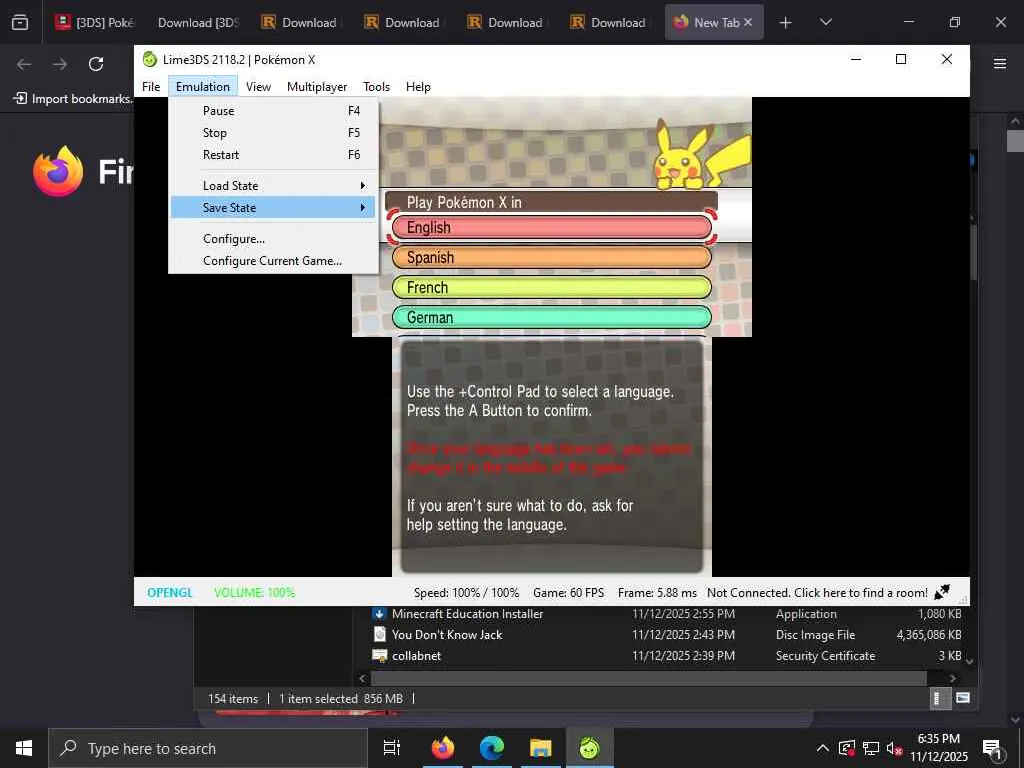
Task: Click Import bookmarks in Firefox toolbar
Action: [73, 99]
